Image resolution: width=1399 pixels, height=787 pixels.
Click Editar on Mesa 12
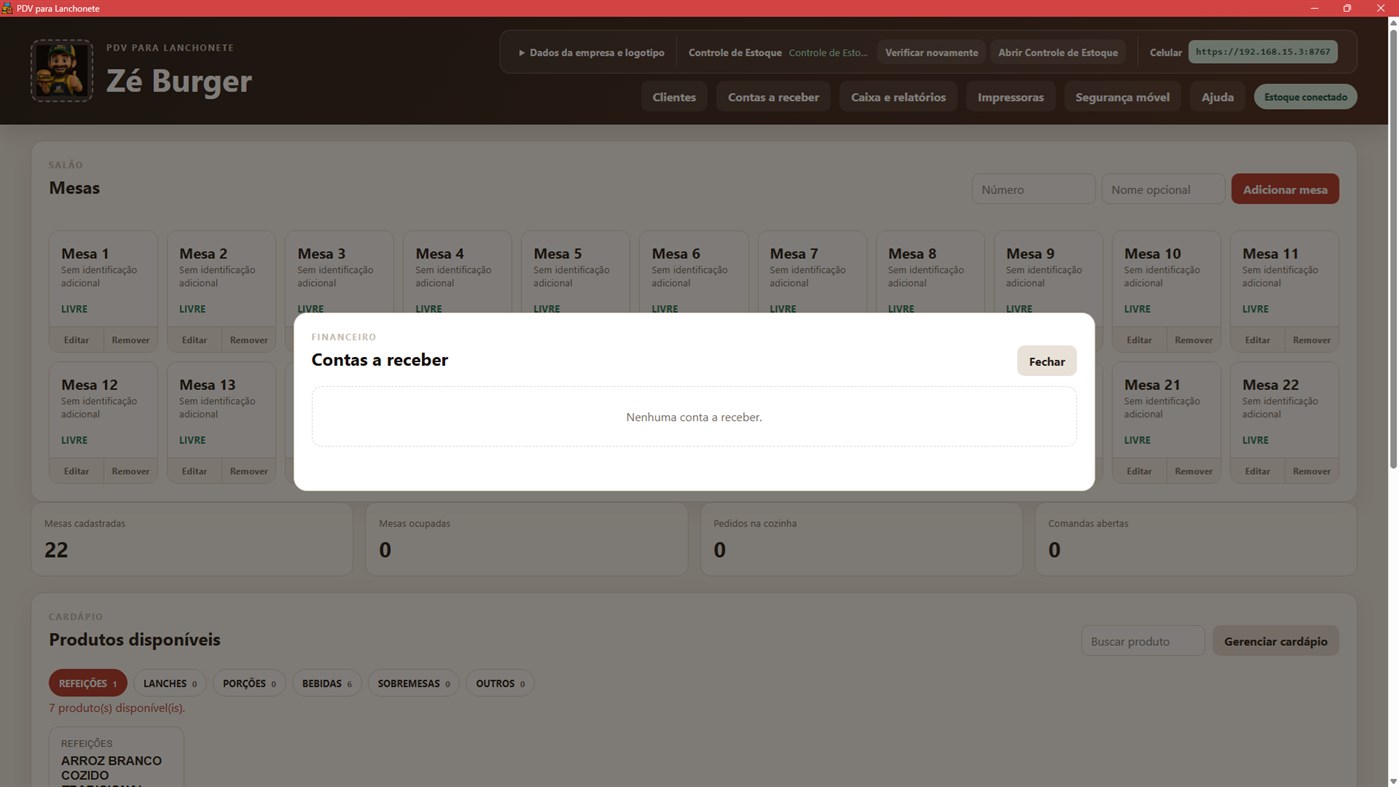76,471
